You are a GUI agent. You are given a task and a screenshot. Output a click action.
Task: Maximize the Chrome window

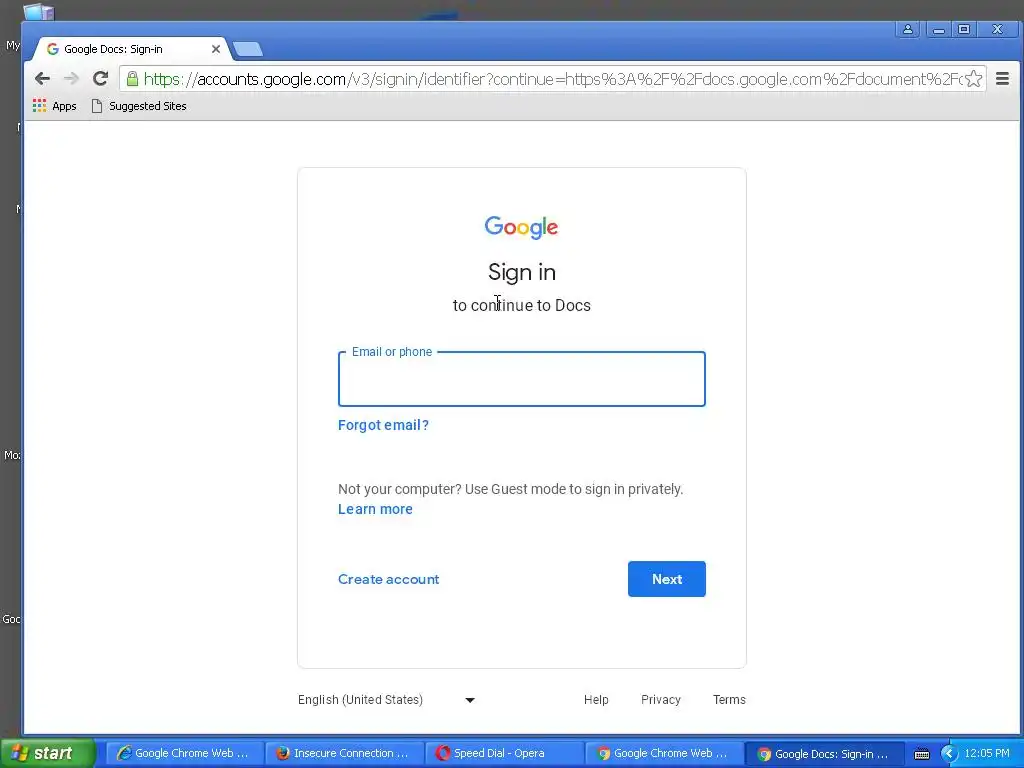[x=964, y=29]
